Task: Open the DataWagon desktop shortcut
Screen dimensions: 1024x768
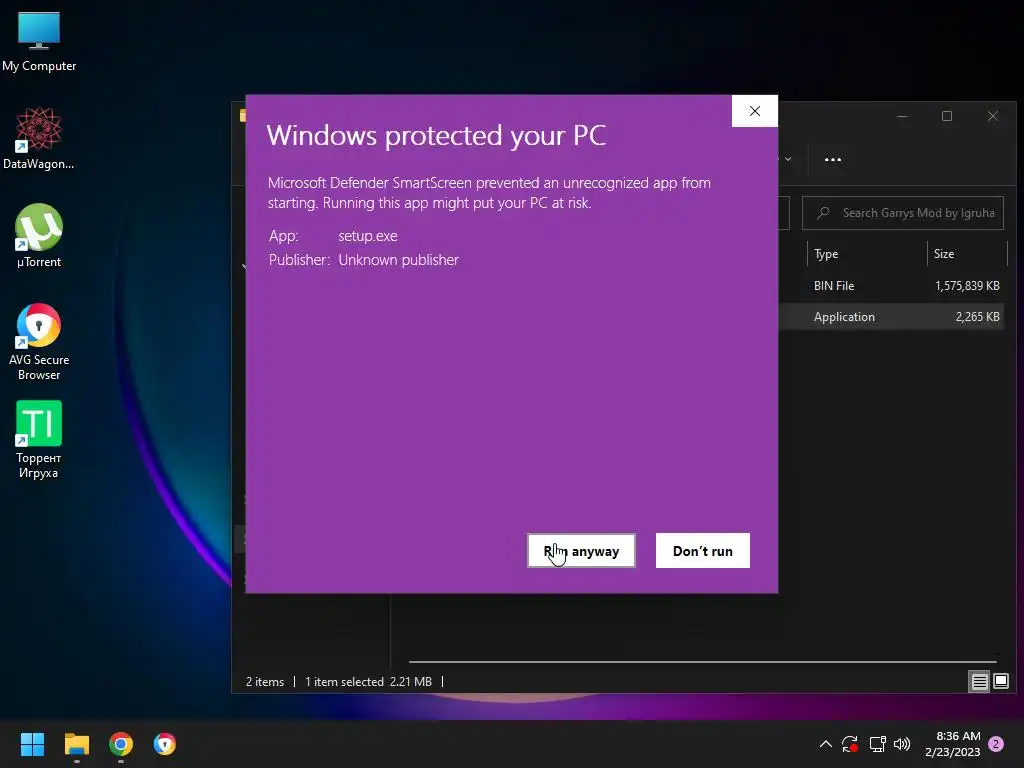Action: (39, 139)
